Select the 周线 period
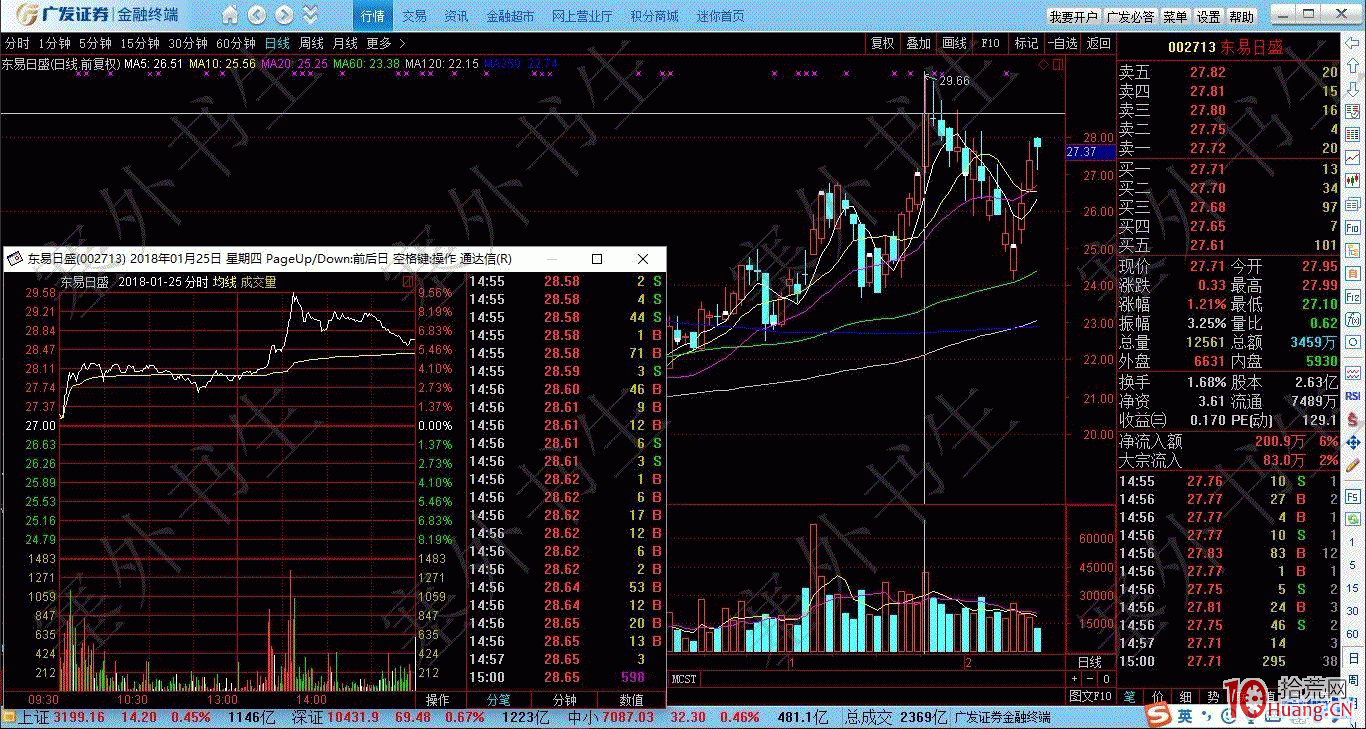Image resolution: width=1366 pixels, height=729 pixels. (x=311, y=43)
